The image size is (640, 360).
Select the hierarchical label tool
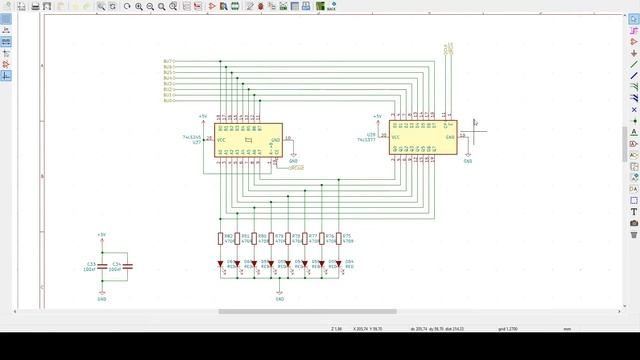pos(633,155)
